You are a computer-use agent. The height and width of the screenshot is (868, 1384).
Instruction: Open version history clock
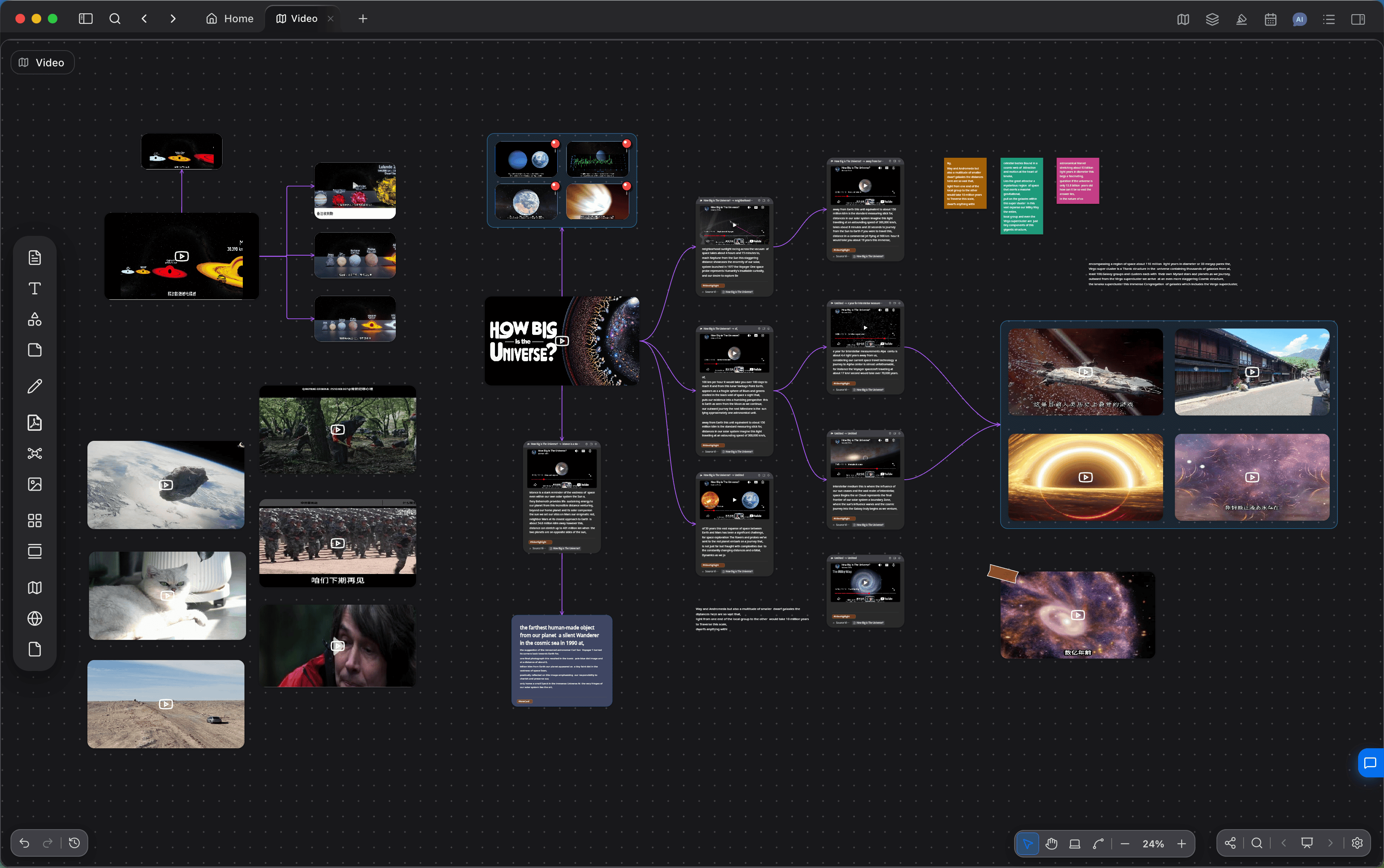(74, 843)
